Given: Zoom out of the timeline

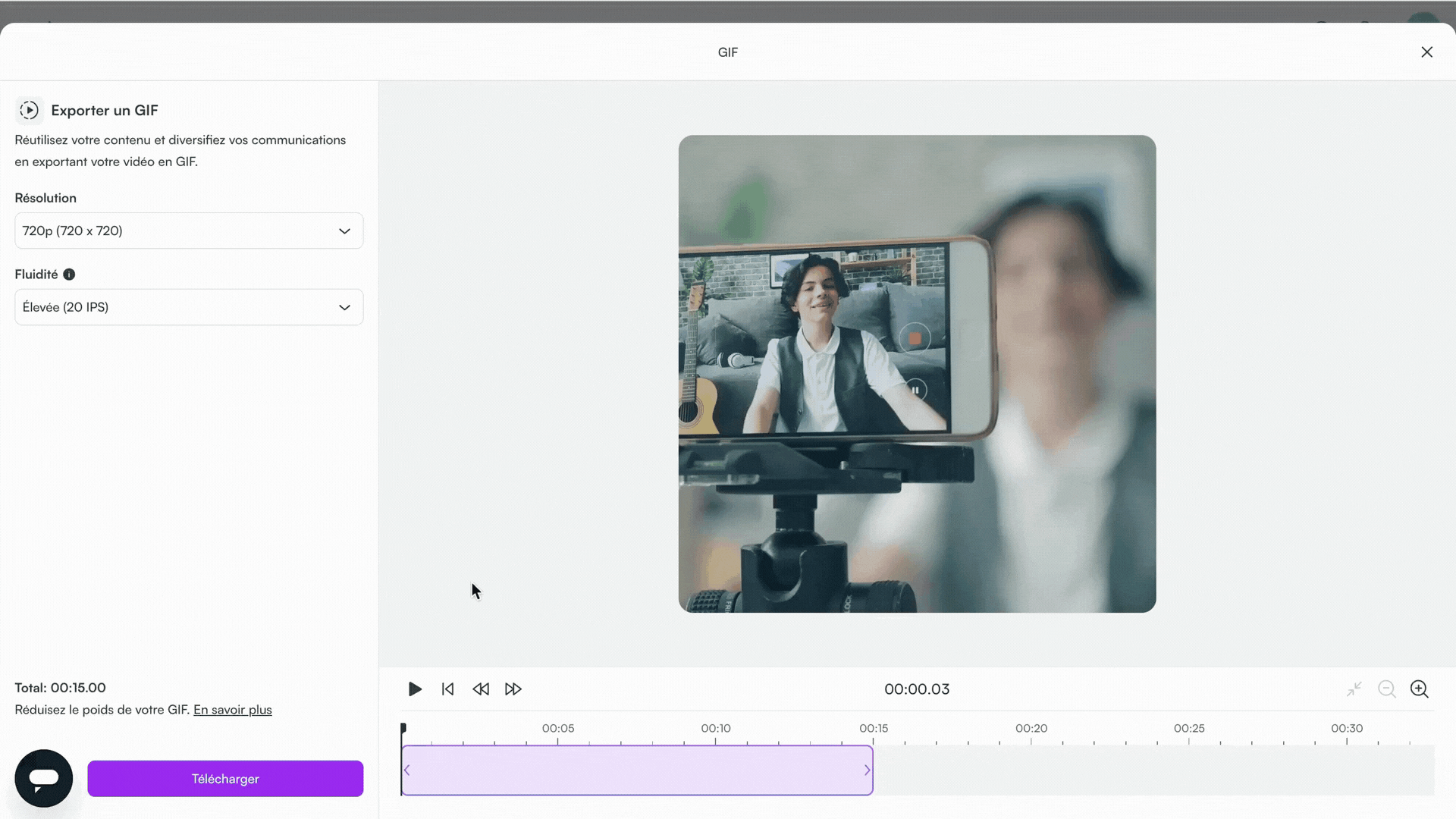Looking at the screenshot, I should (x=1386, y=689).
